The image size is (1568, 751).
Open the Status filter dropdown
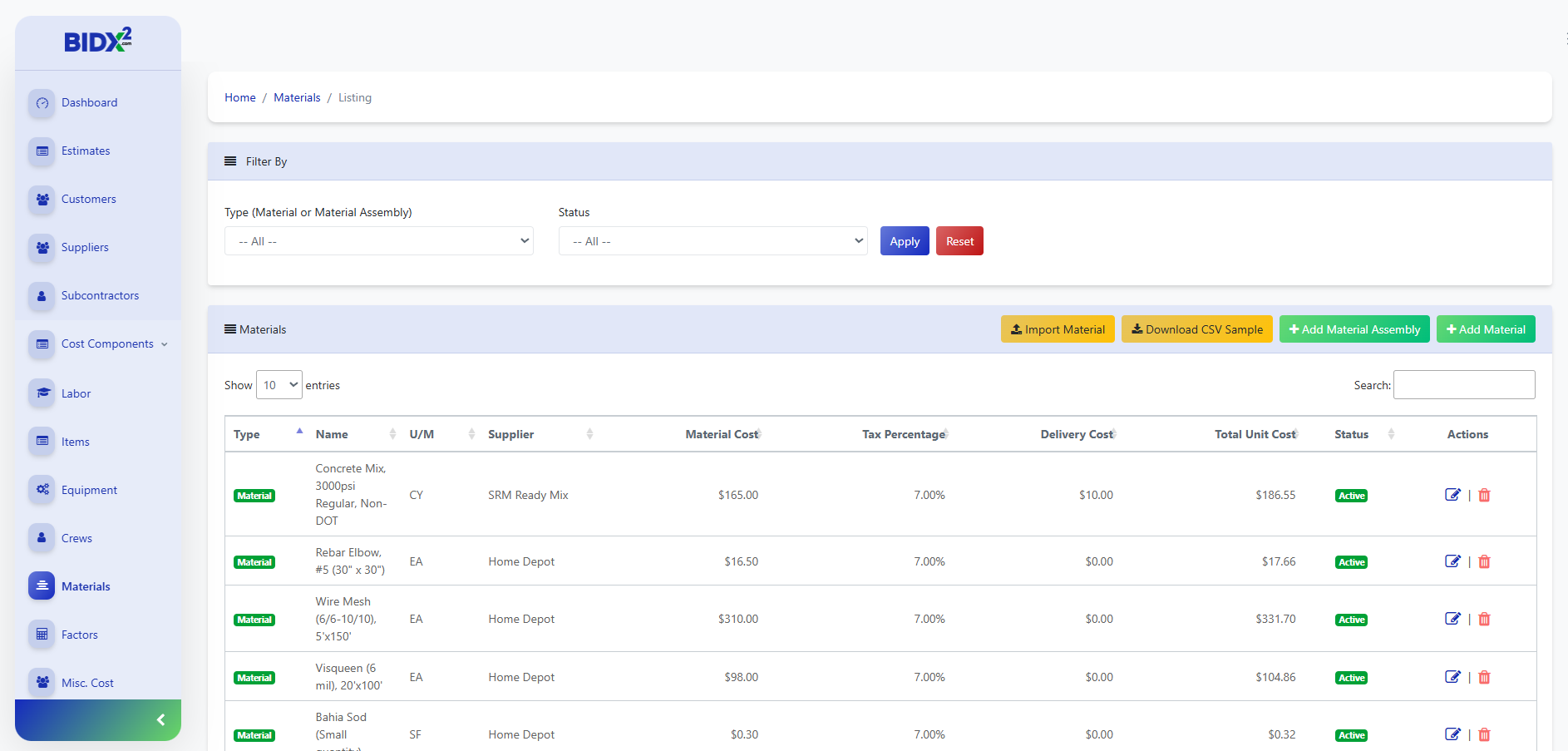[713, 240]
